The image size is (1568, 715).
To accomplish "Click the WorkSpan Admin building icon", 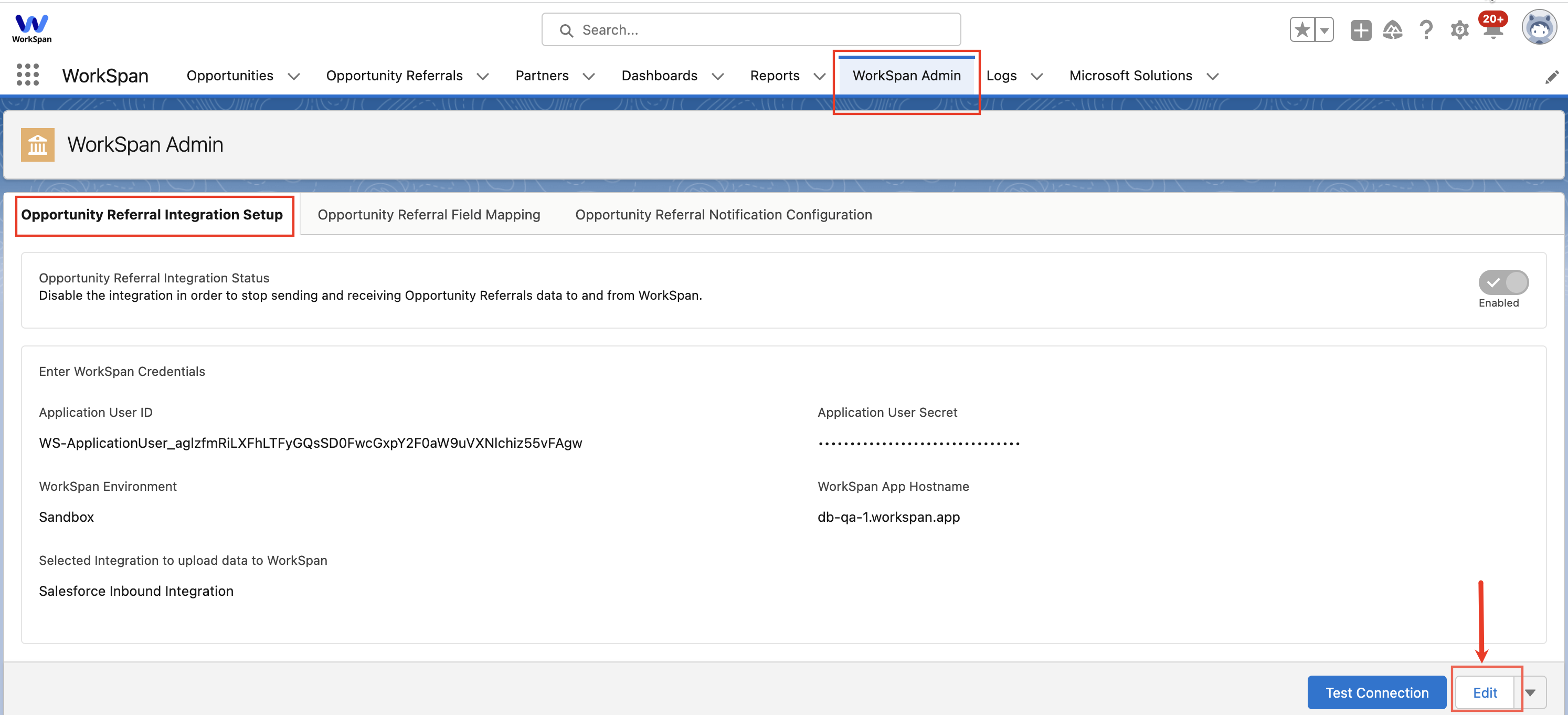I will click(x=38, y=144).
